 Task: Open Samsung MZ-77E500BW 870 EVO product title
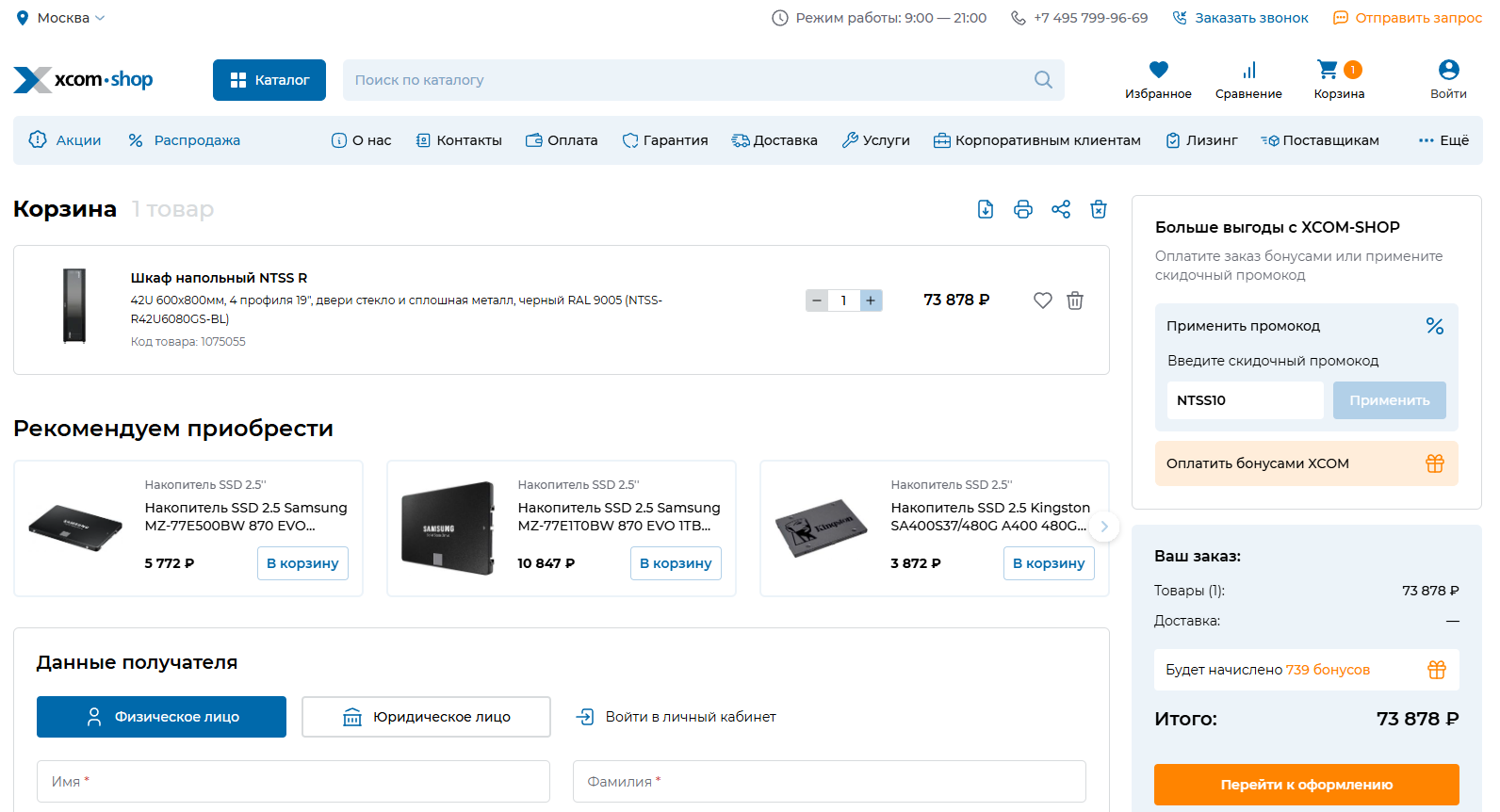[x=246, y=516]
